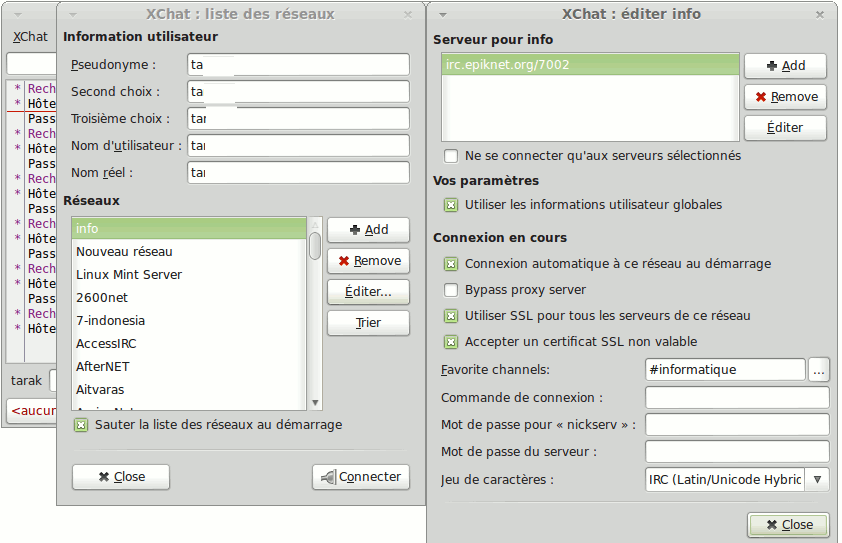
Task: Add a server in edit info dialog
Action: coord(785,66)
